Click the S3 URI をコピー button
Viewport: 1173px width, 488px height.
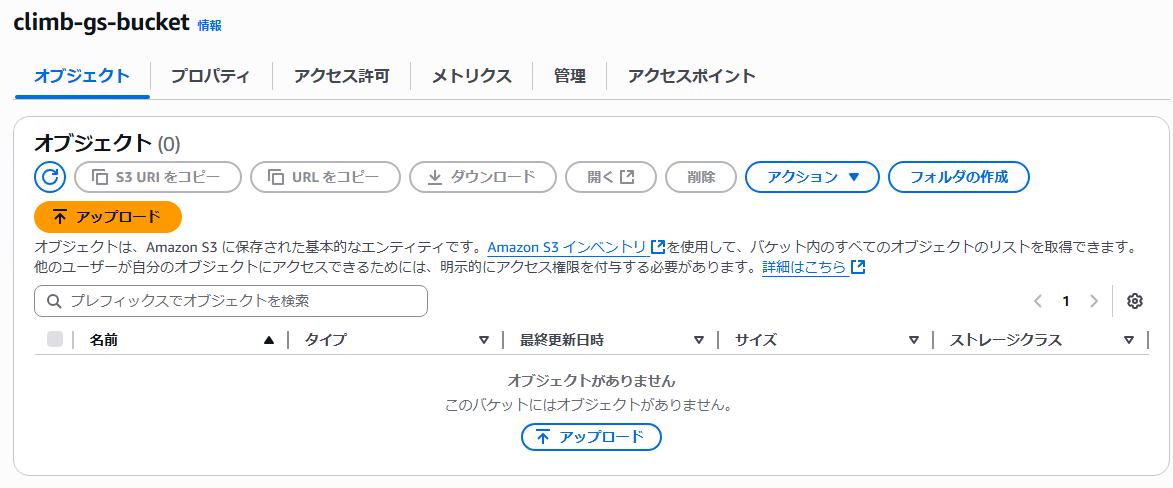point(158,177)
